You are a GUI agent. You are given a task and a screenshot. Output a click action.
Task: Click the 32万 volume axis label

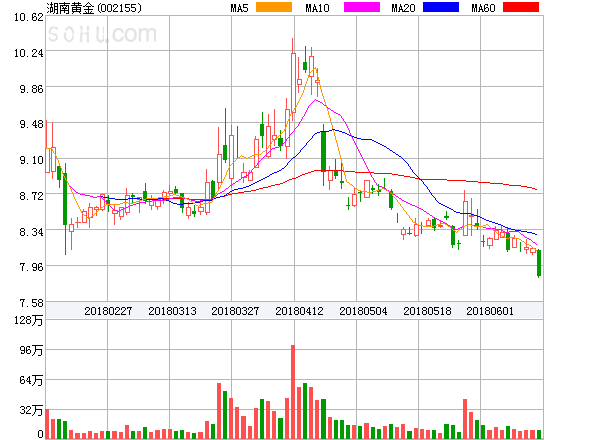tap(31, 411)
